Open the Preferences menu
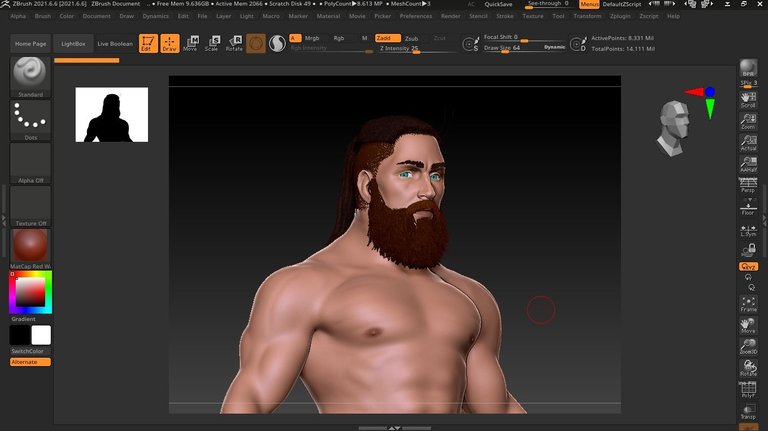Screen dimensions: 768x431 [416, 16]
